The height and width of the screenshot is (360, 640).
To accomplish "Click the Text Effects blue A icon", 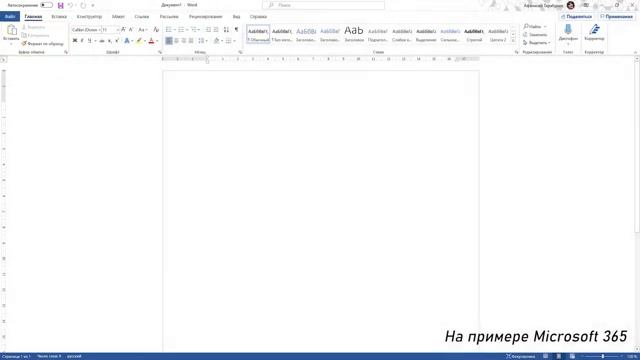I will (x=127, y=41).
